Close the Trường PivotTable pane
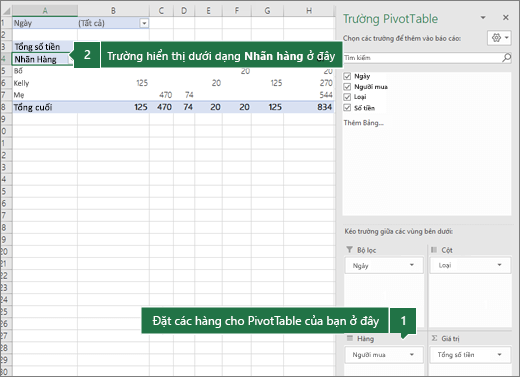Viewport: 520px width, 377px height. coord(506,18)
